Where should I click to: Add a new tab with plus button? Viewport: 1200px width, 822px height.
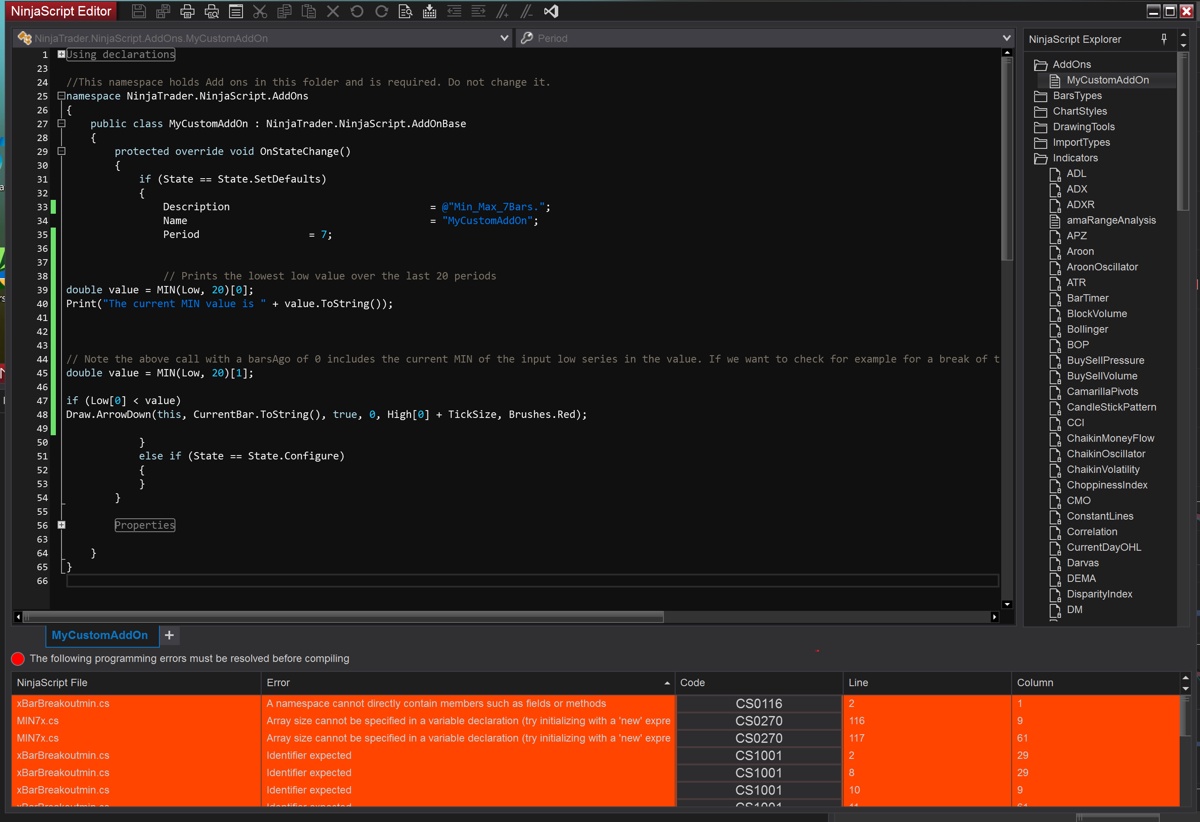(x=169, y=635)
